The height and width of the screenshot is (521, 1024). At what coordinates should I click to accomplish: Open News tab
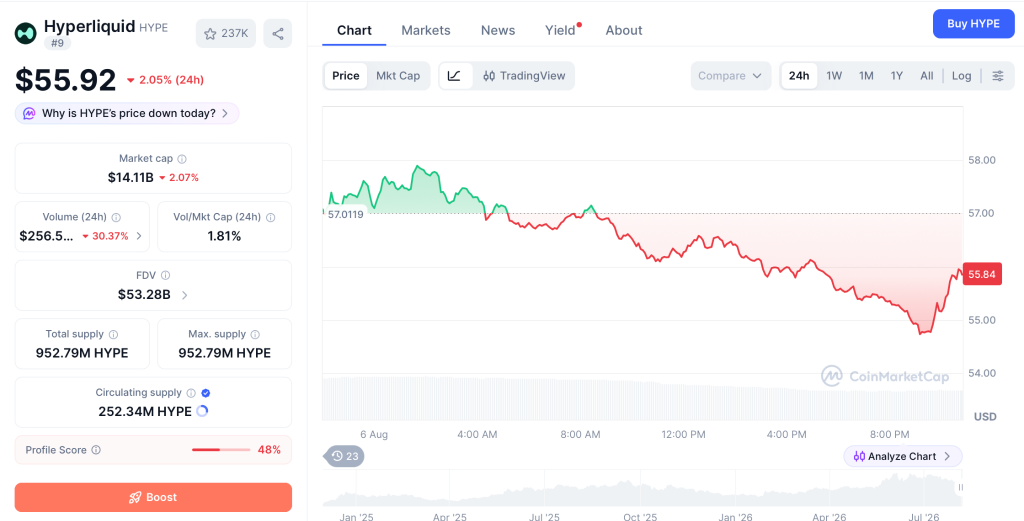(x=498, y=30)
